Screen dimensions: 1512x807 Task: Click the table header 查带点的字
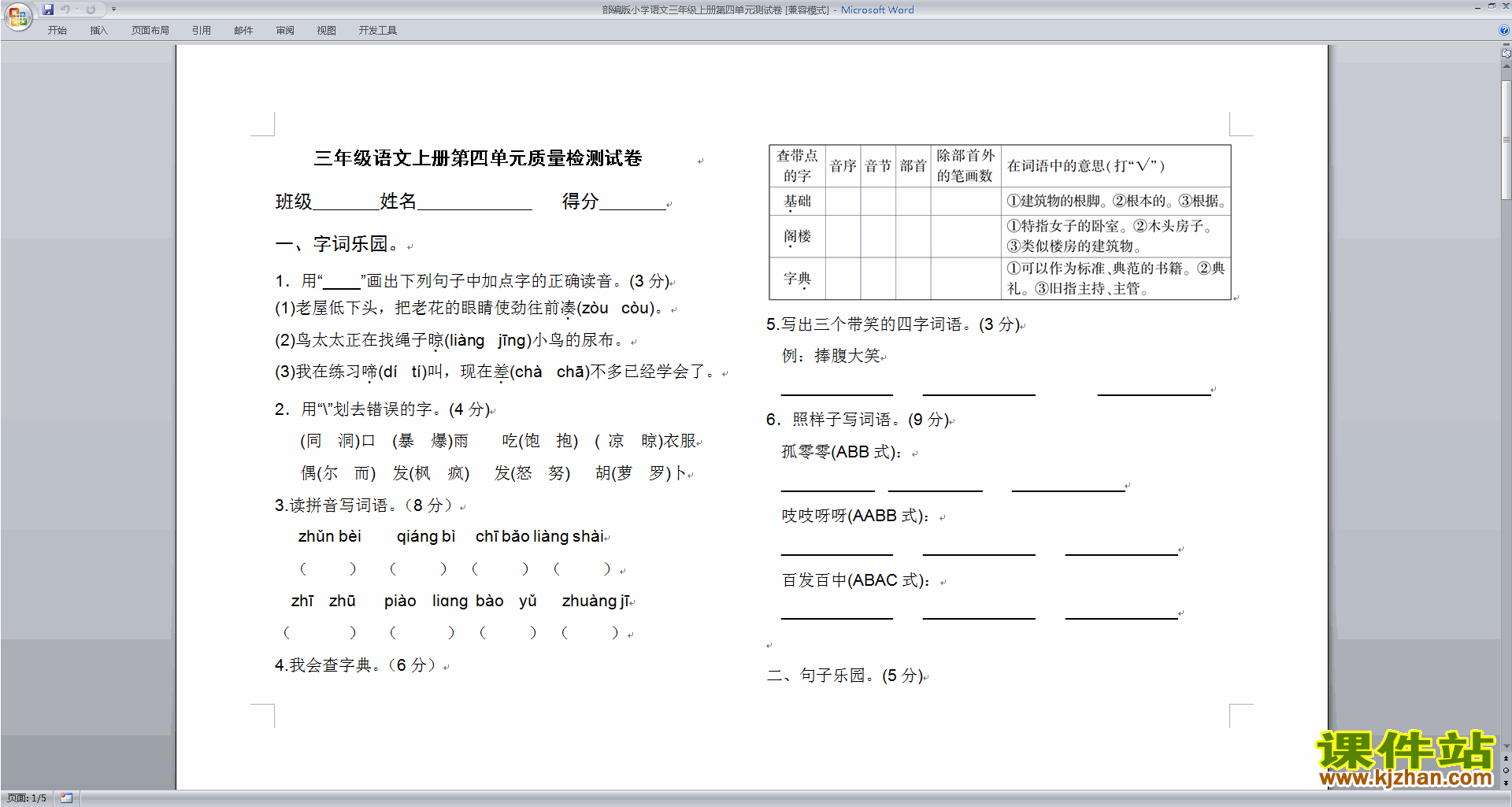point(797,166)
